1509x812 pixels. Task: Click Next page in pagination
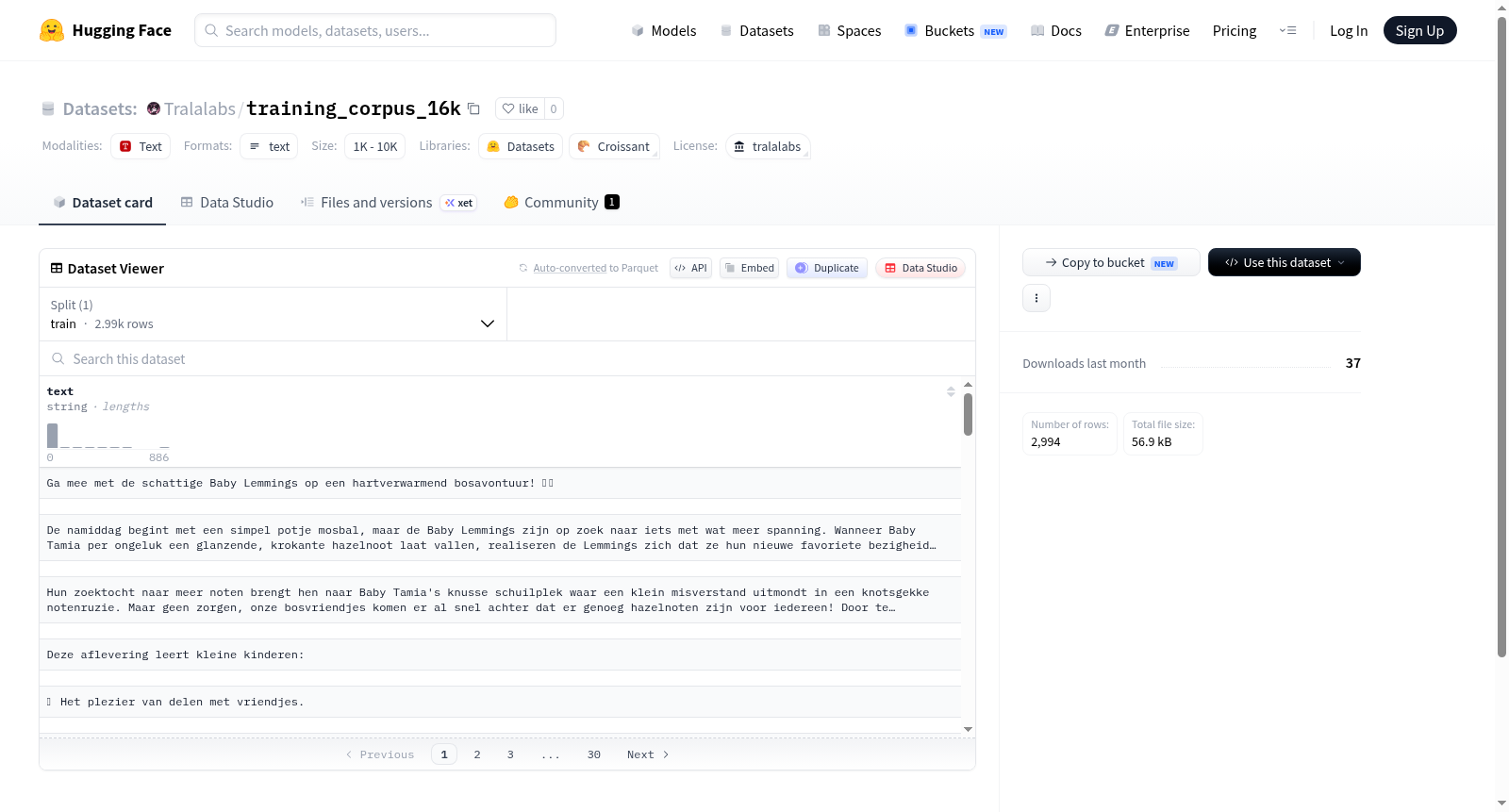pos(648,754)
